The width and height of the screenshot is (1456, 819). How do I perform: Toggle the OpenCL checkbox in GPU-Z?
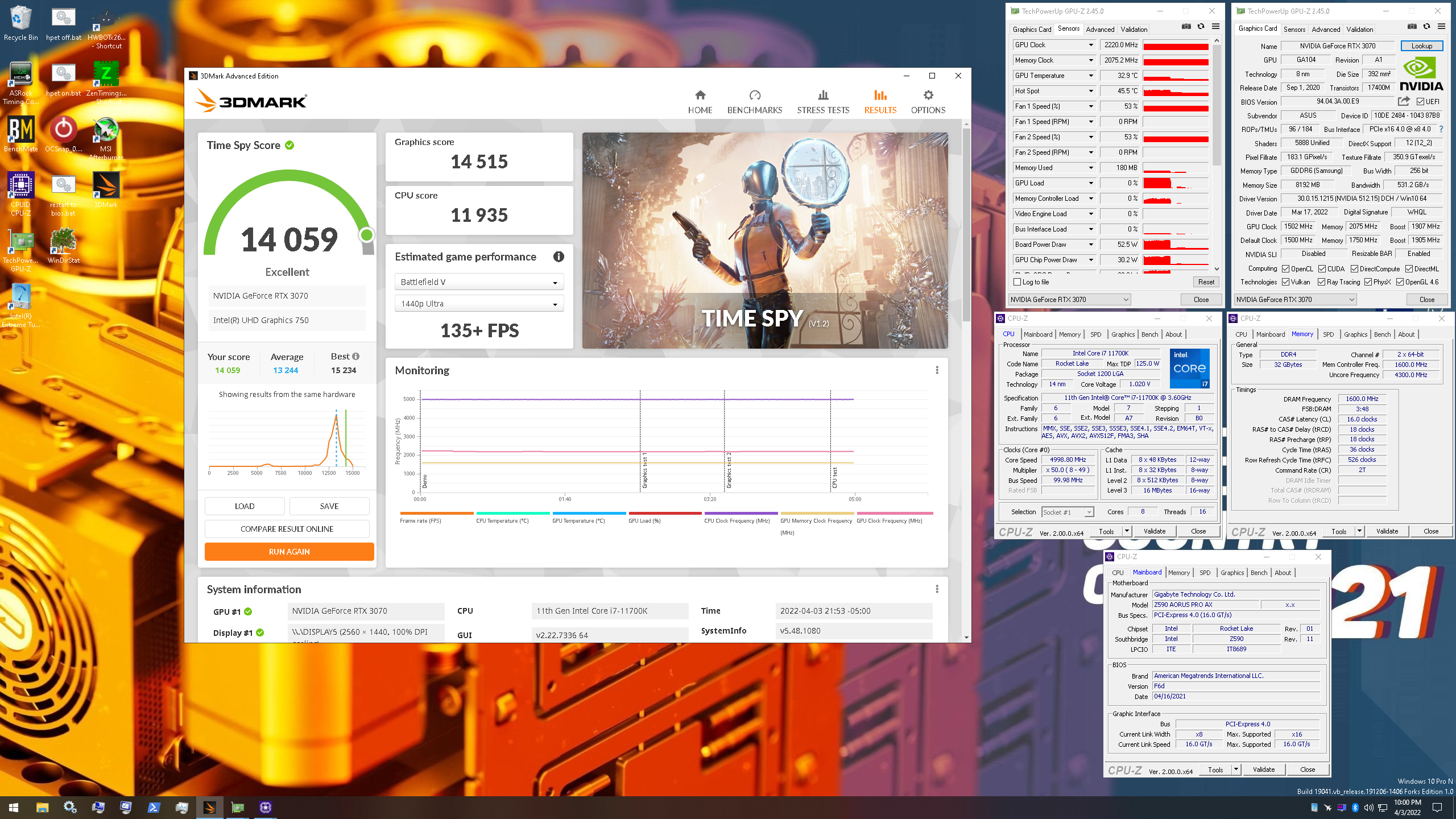click(1285, 269)
